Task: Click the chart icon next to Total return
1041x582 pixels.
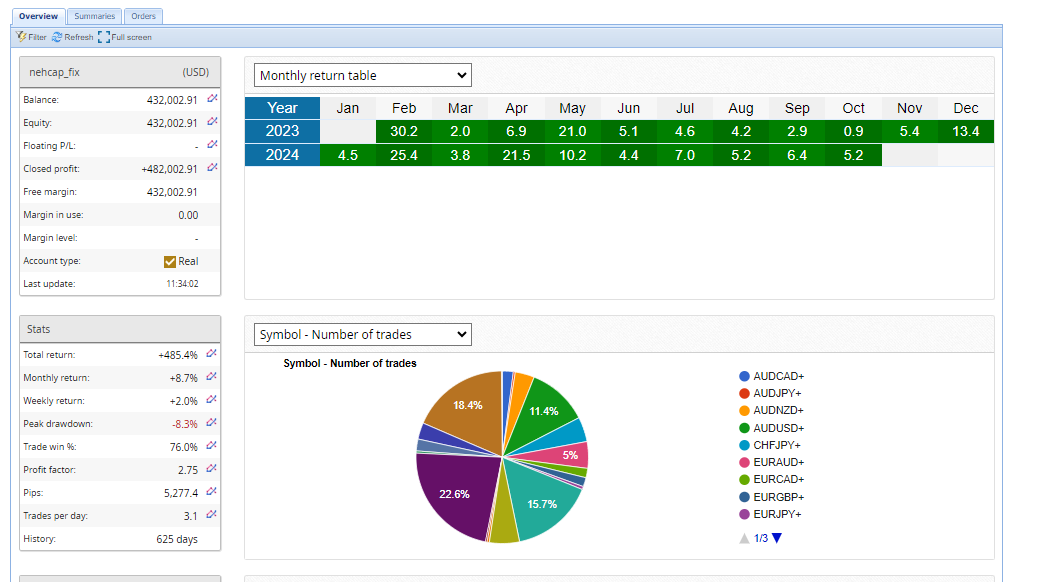Action: [212, 354]
